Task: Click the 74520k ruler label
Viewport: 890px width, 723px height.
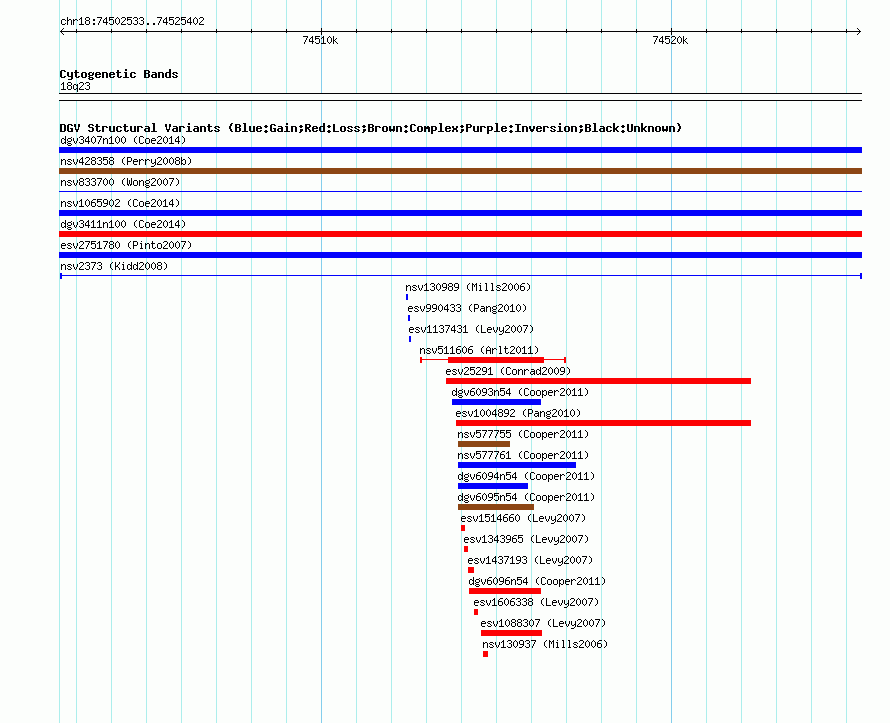Action: pyautogui.click(x=670, y=40)
